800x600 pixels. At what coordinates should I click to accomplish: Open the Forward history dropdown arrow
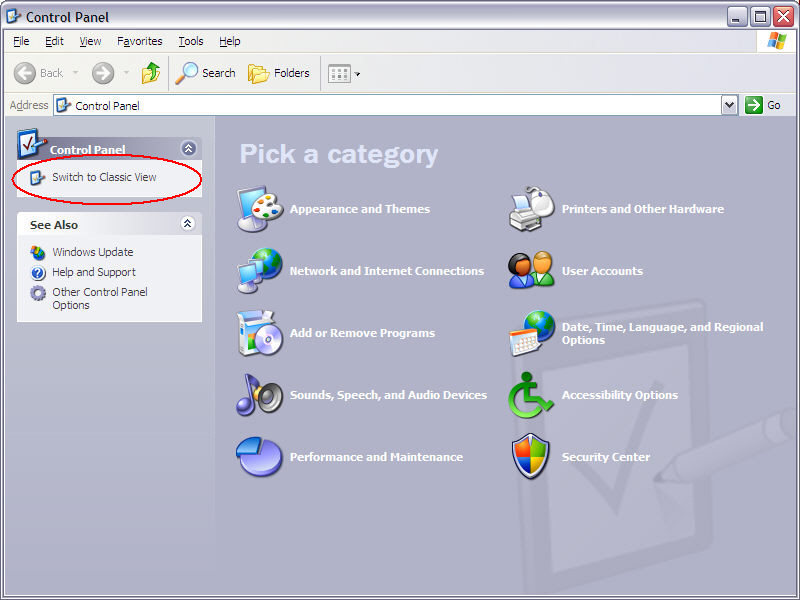(126, 73)
